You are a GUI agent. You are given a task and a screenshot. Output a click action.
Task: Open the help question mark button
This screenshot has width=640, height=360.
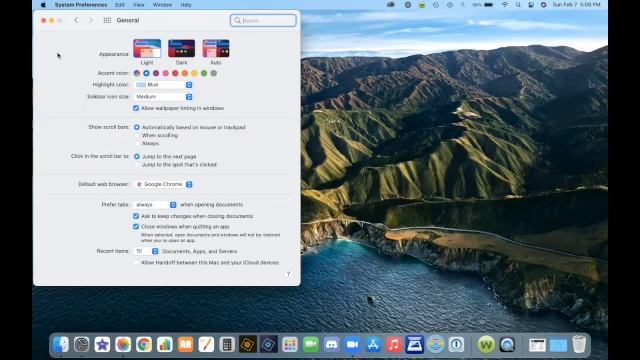pyautogui.click(x=288, y=274)
